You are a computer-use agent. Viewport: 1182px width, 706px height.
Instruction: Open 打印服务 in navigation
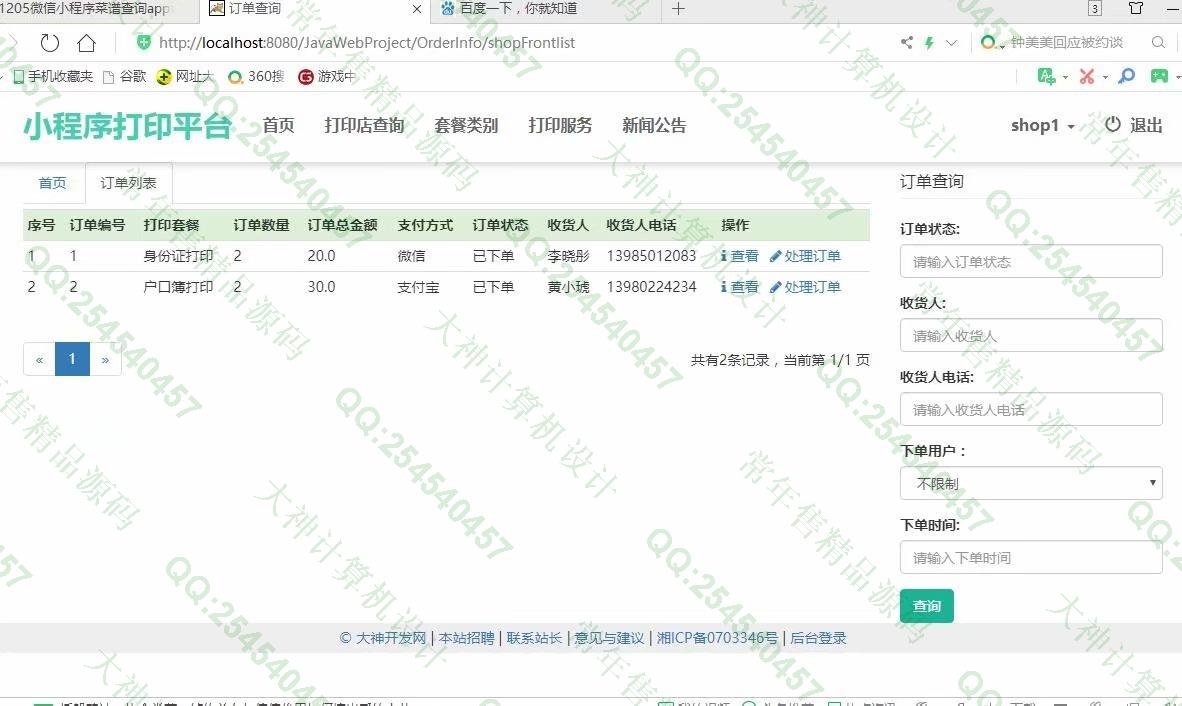[560, 125]
